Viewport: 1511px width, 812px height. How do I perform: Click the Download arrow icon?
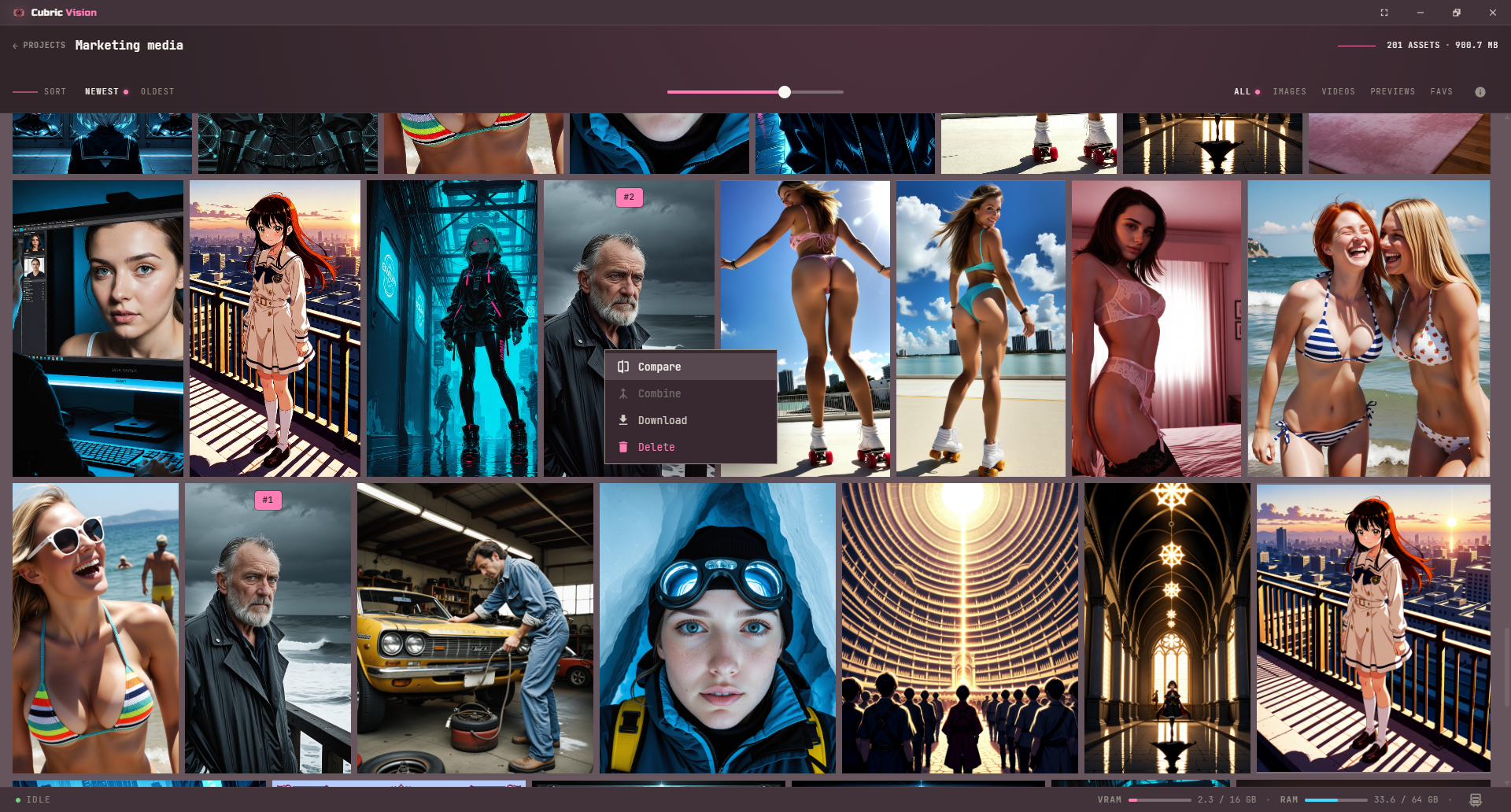623,420
